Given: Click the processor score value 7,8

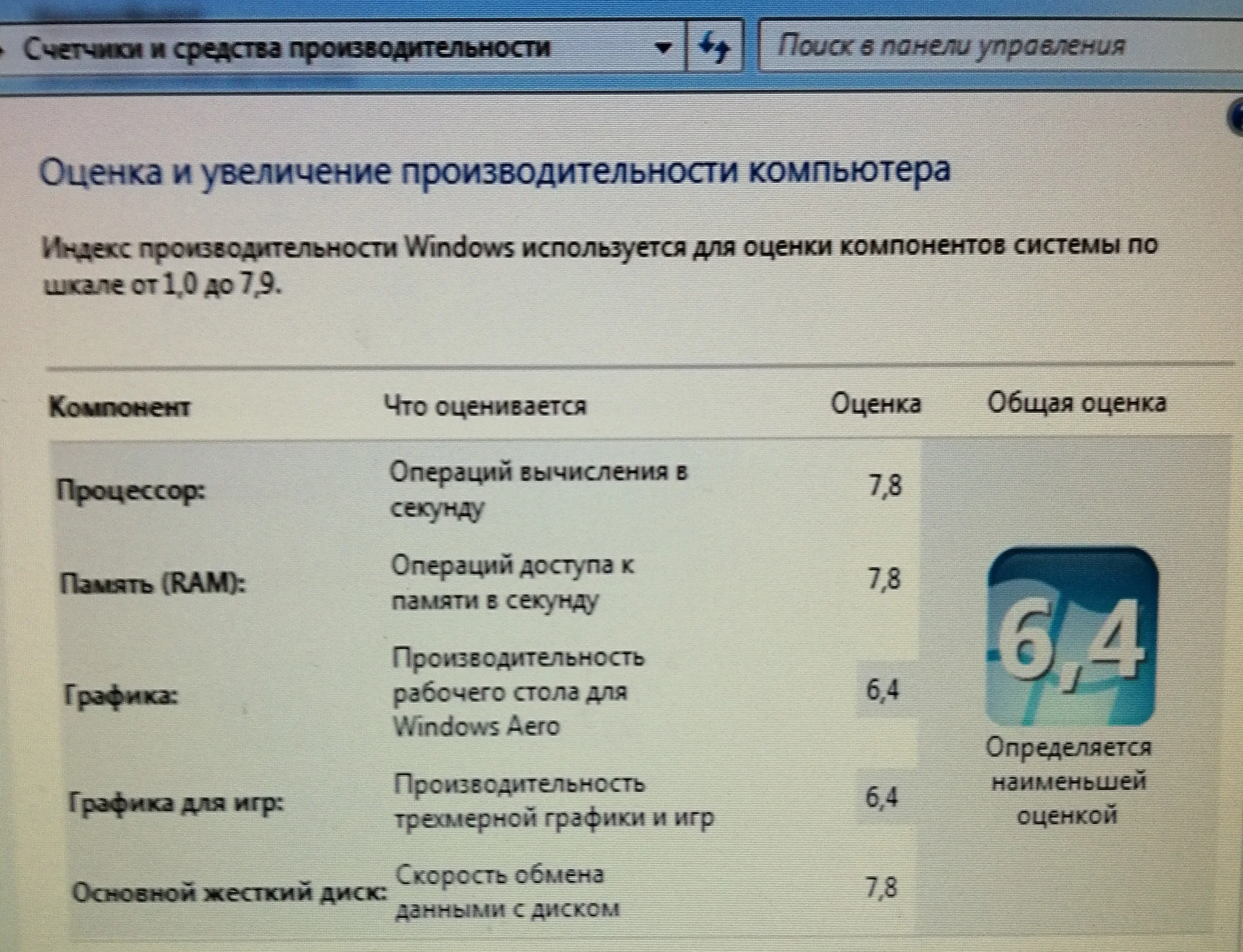Looking at the screenshot, I should click(885, 486).
